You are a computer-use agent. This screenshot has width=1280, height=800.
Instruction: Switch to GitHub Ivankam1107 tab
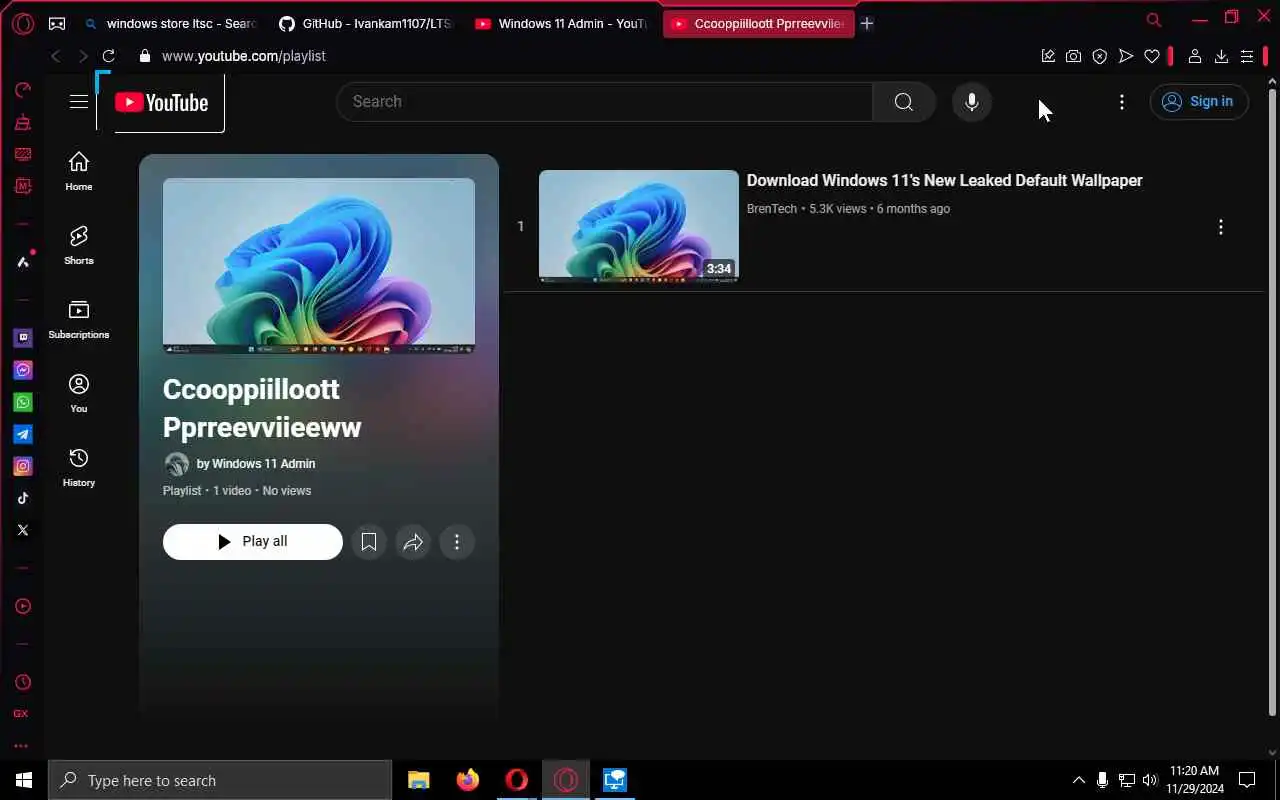[x=365, y=23]
